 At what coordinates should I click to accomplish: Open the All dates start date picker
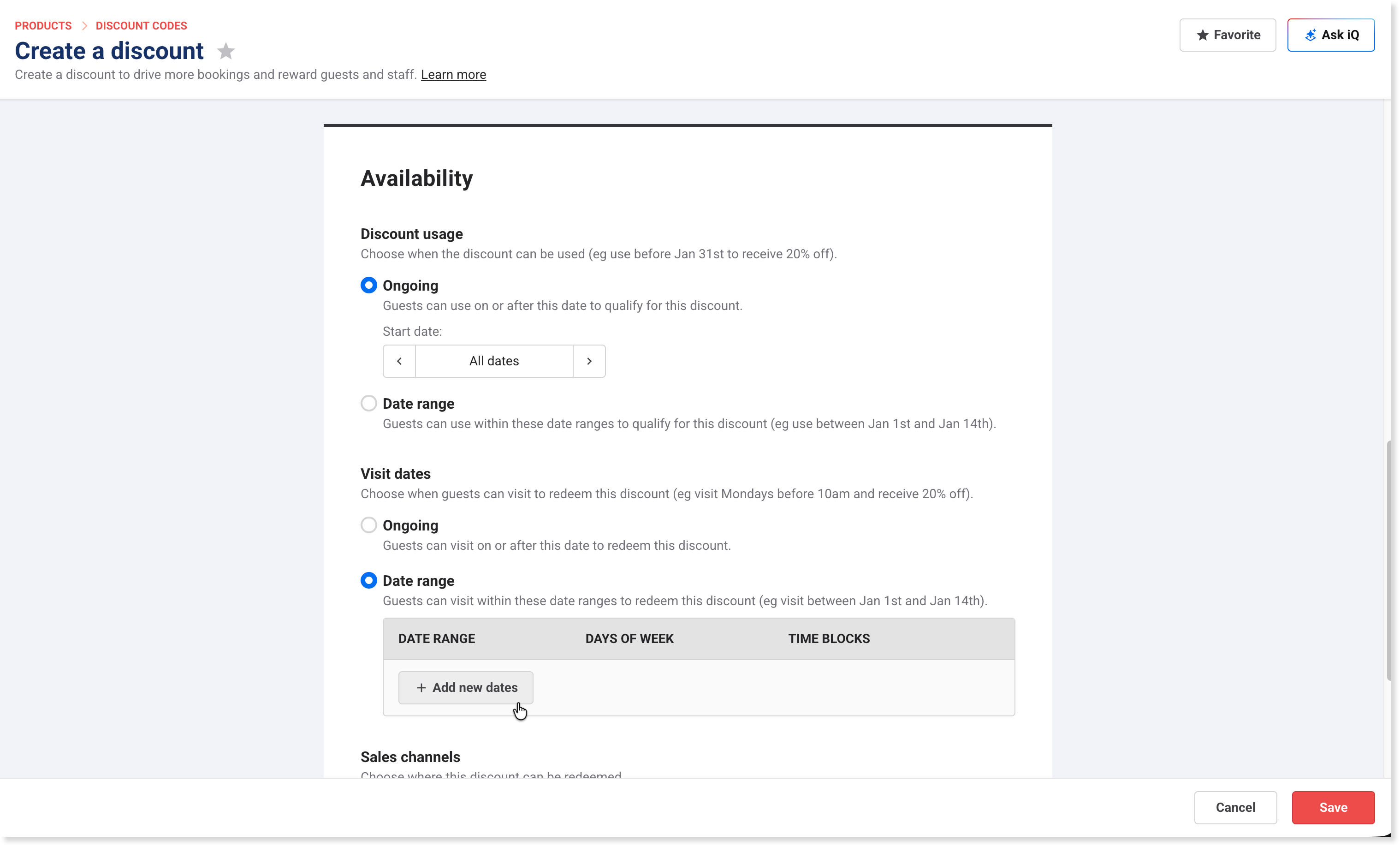[x=494, y=361]
